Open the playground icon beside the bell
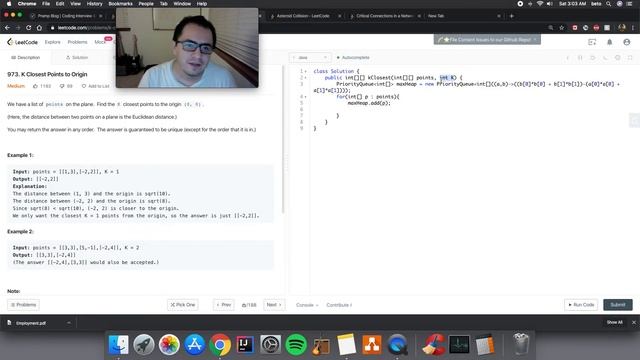Image resolution: width=640 pixels, height=360 pixels. click(x=592, y=42)
